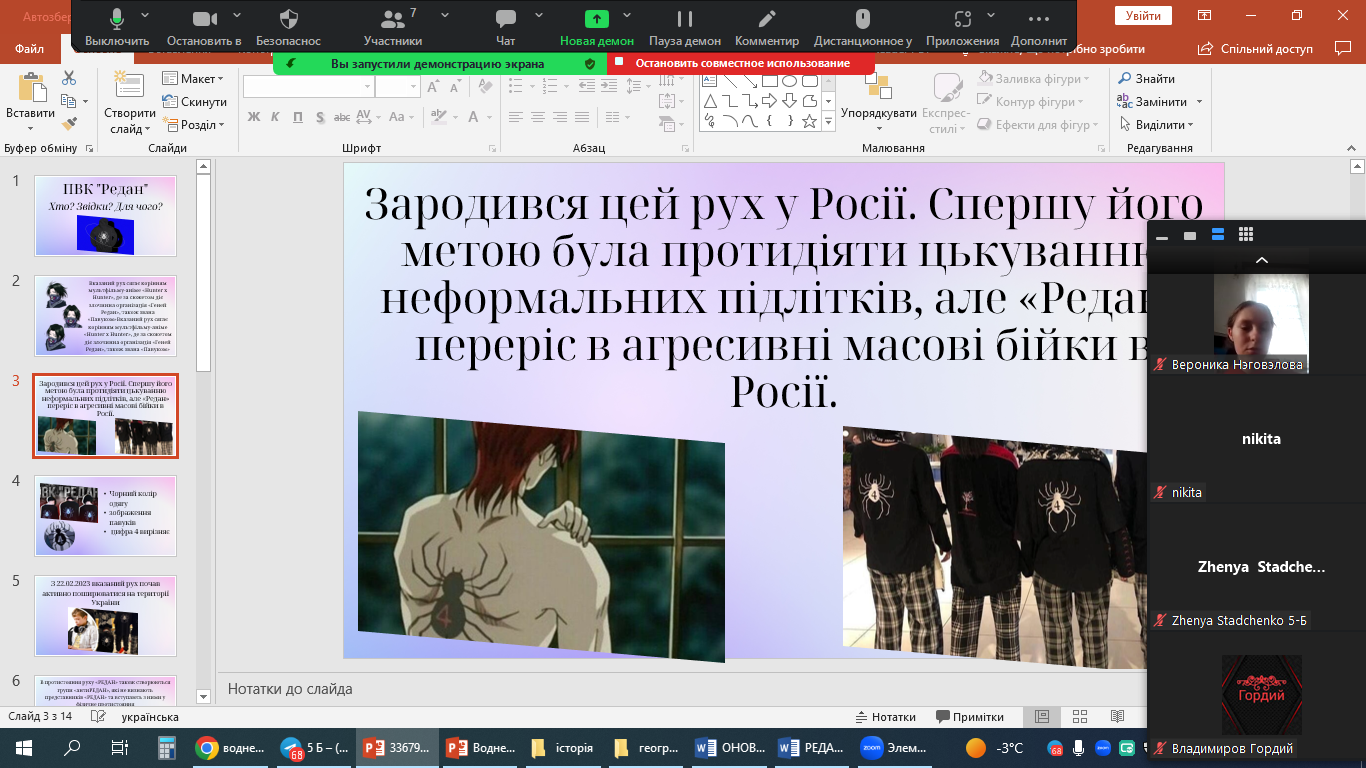Click the Увійти sign-in button
This screenshot has height=768, width=1366.
pyautogui.click(x=1143, y=16)
